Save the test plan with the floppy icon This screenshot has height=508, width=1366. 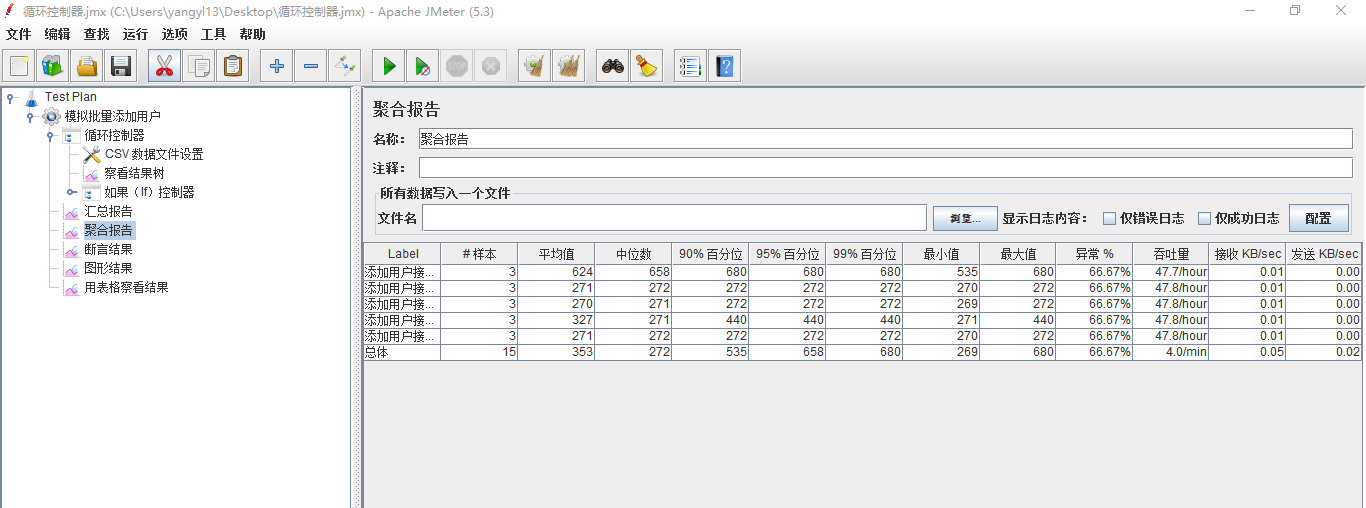(x=121, y=67)
